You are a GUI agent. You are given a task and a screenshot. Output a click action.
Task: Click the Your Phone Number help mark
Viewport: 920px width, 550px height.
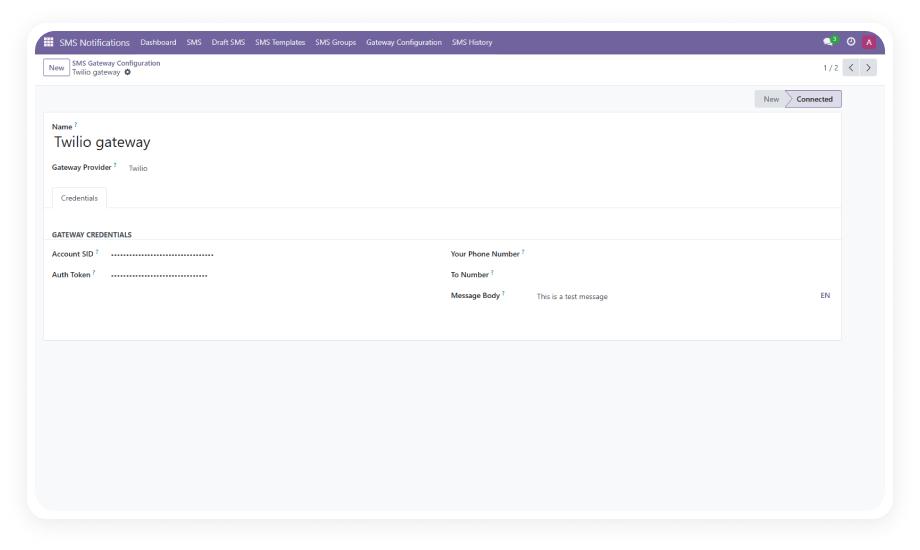pos(523,251)
